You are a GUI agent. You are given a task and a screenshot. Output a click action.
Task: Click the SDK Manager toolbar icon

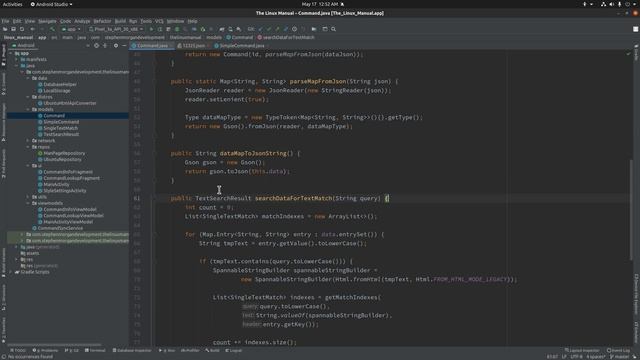point(239,29)
